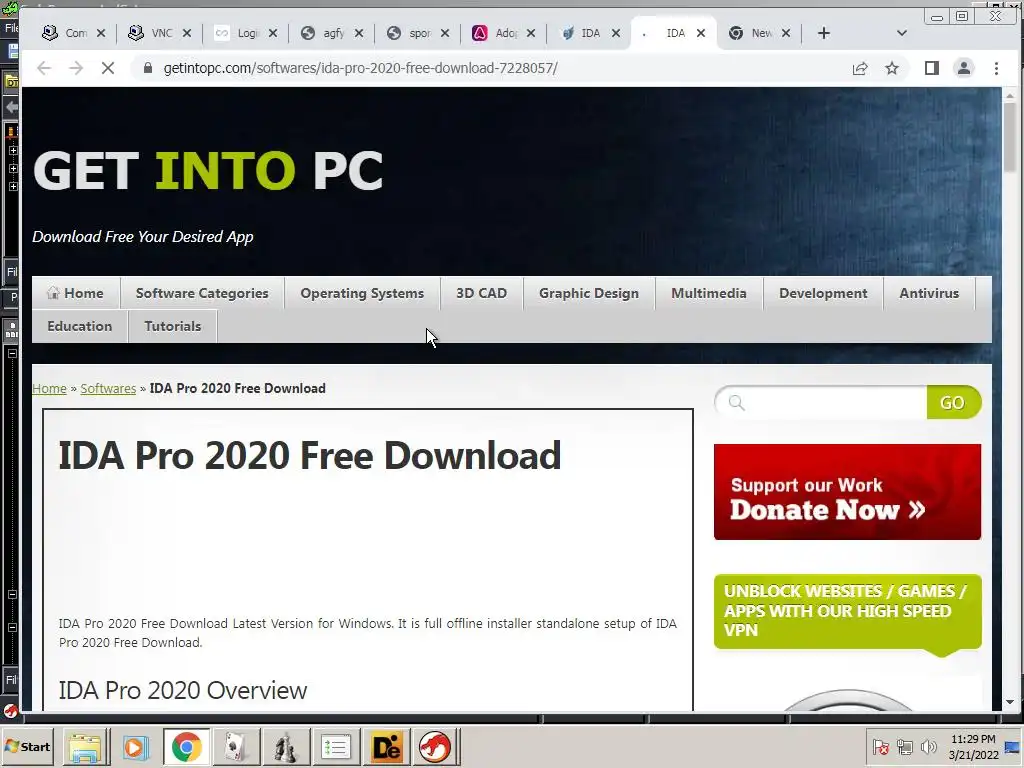This screenshot has height=768, width=1024.
Task: Open the Windows Start menu
Action: click(27, 746)
